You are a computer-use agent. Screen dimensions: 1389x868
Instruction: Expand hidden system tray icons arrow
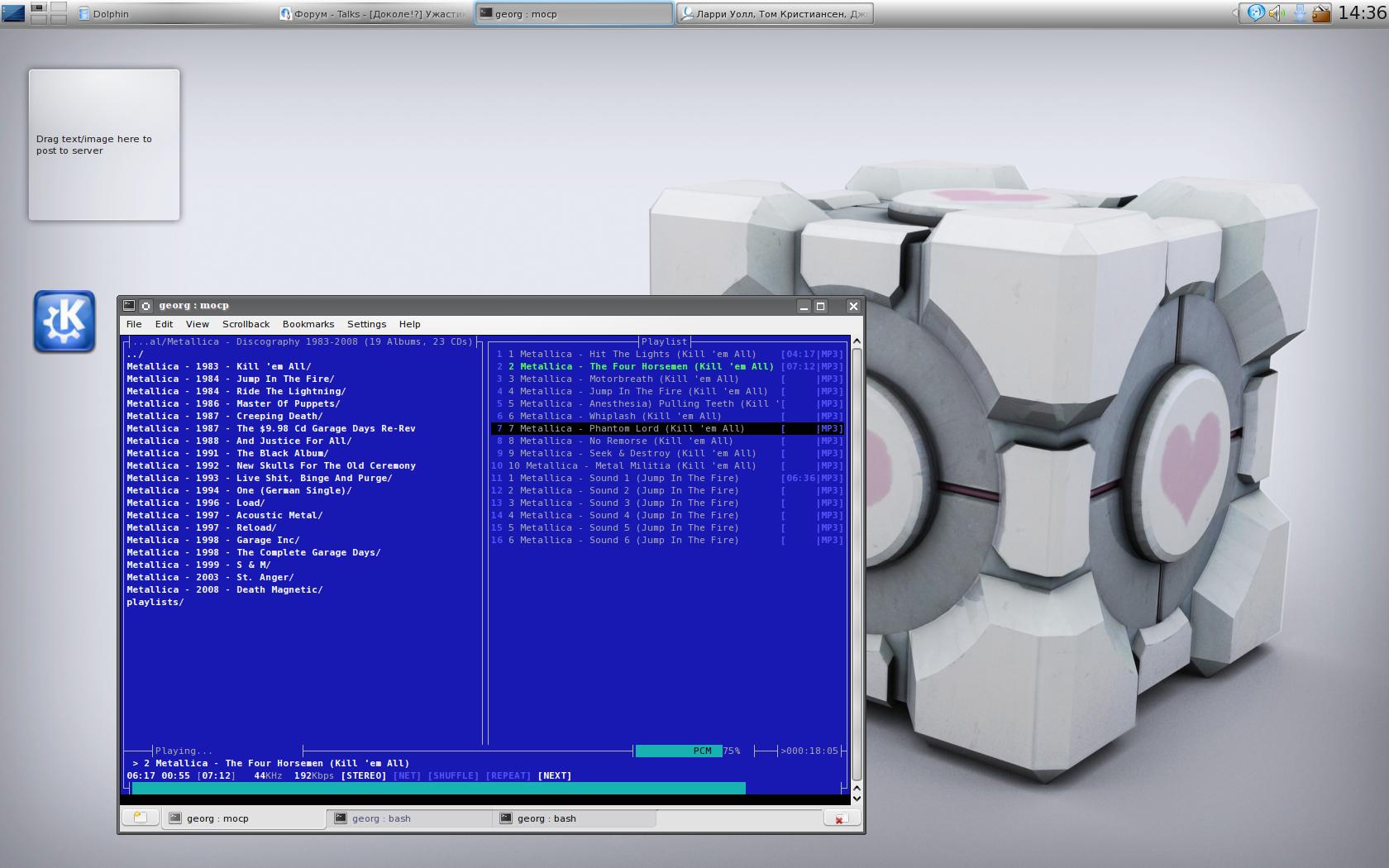1235,13
